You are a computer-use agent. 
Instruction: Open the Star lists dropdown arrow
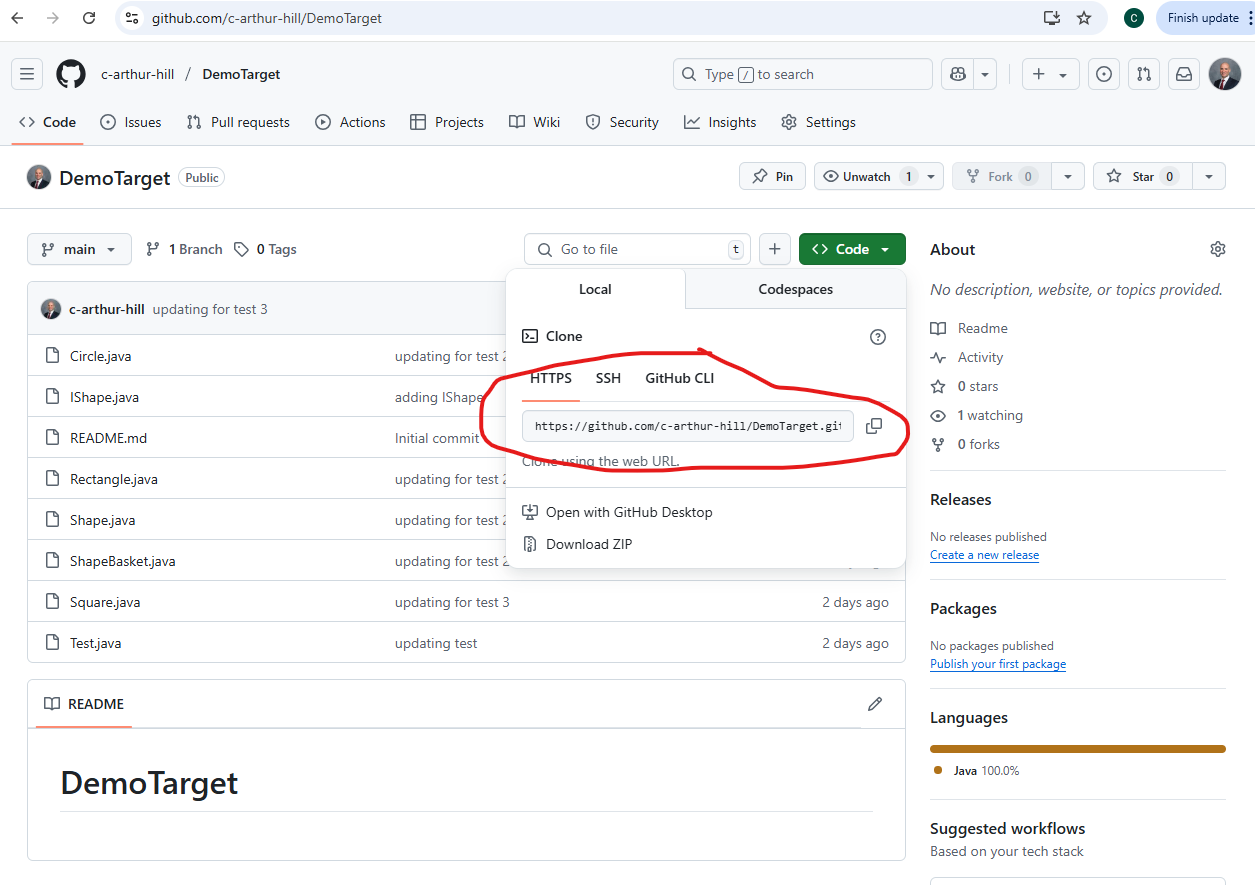click(x=1209, y=177)
